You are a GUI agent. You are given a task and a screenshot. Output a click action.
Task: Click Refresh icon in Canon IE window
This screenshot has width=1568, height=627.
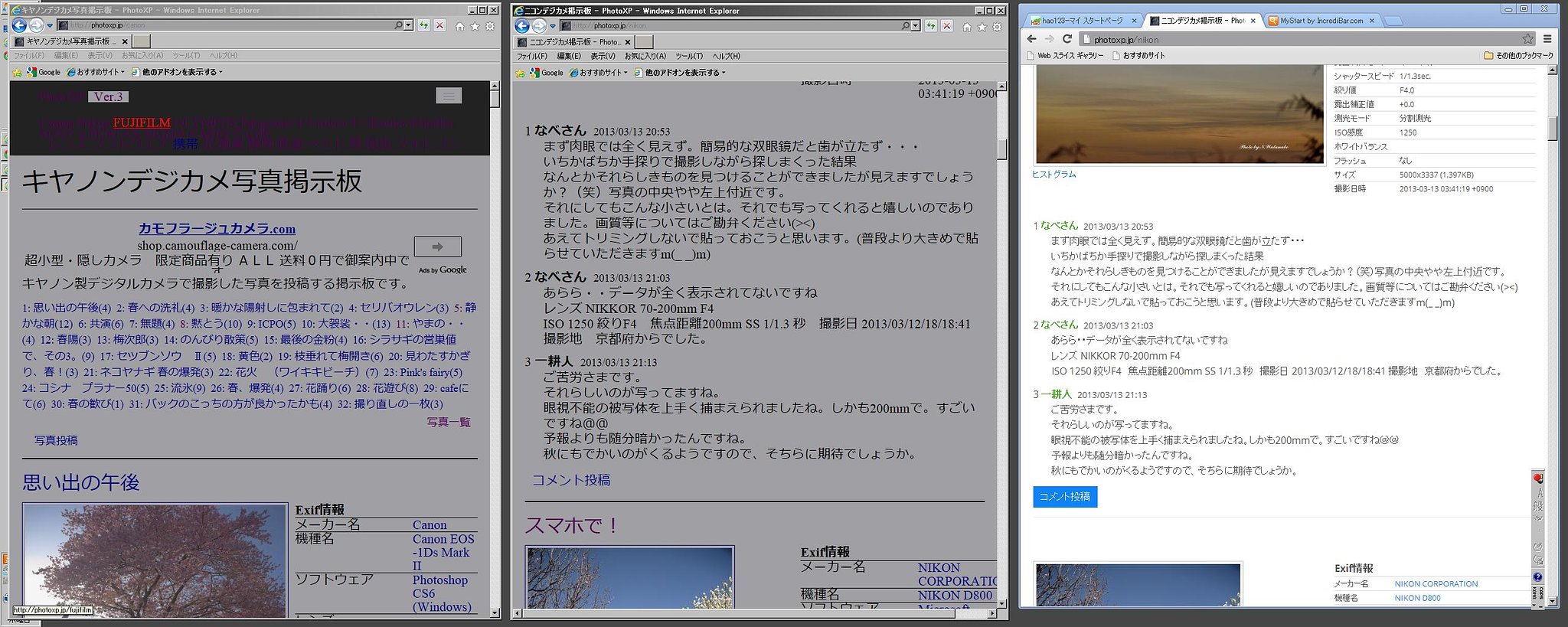click(423, 25)
